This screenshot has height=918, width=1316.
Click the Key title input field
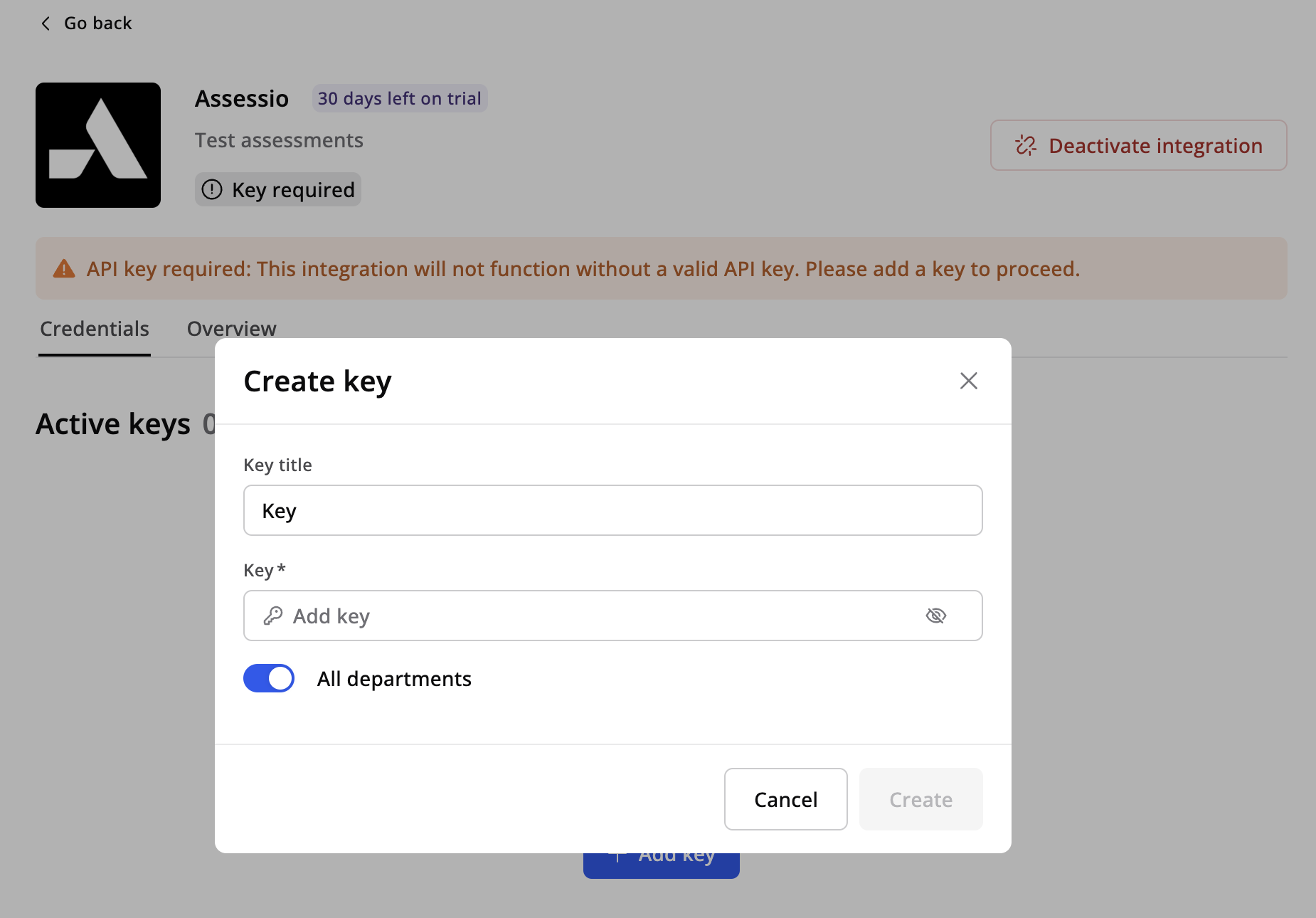pos(612,510)
